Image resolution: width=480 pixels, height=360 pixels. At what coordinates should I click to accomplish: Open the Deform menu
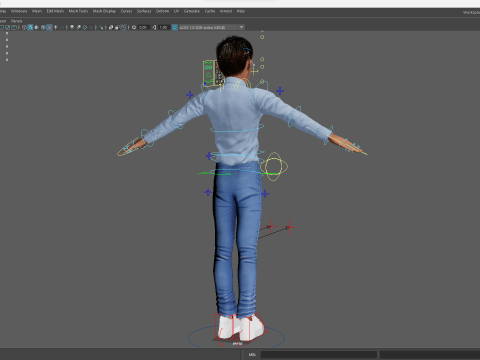click(x=162, y=11)
